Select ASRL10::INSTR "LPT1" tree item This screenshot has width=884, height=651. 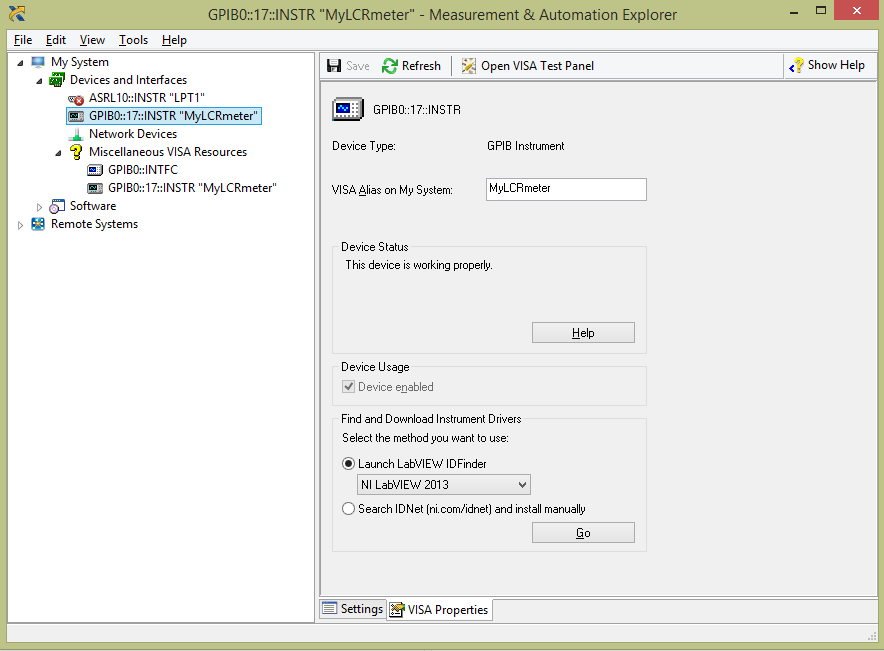(147, 98)
